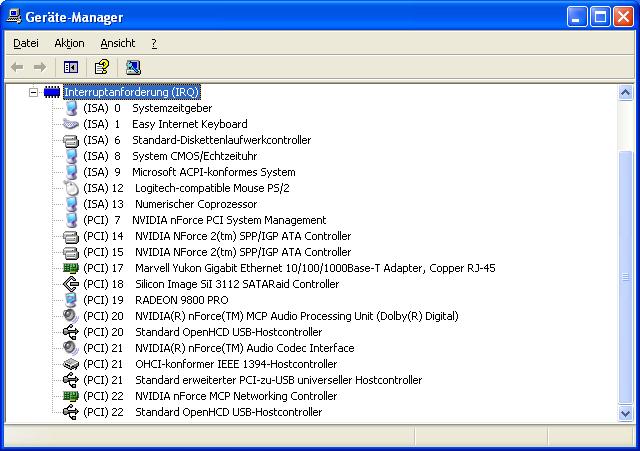
Task: Select Standard-Diskettenlaufwerkcontroller entry
Action: pos(197,140)
